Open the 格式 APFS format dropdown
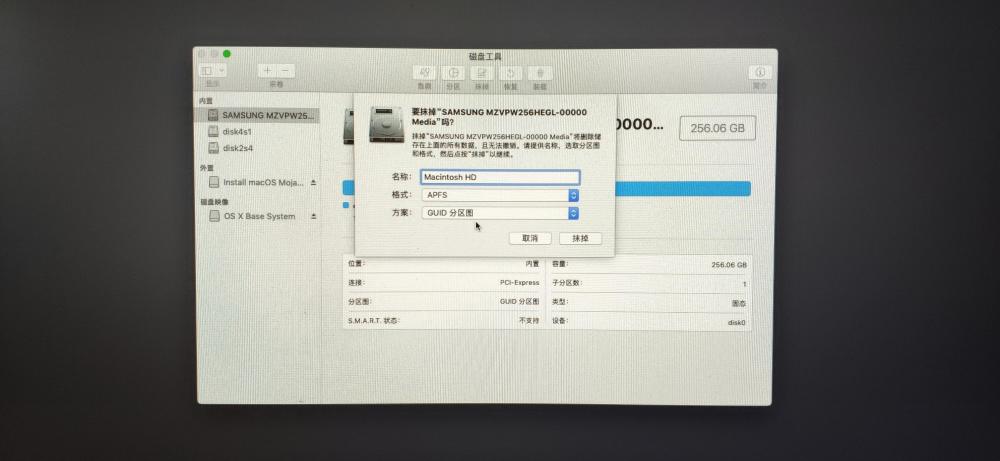The width and height of the screenshot is (1000, 461). tap(500, 195)
